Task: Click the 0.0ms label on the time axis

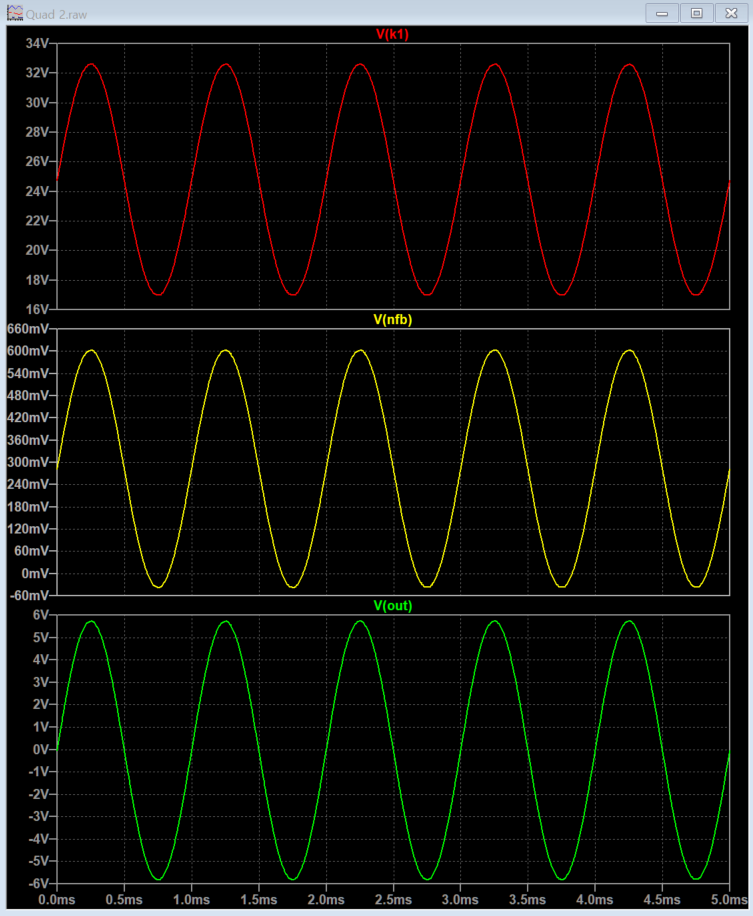Action: pos(57,902)
